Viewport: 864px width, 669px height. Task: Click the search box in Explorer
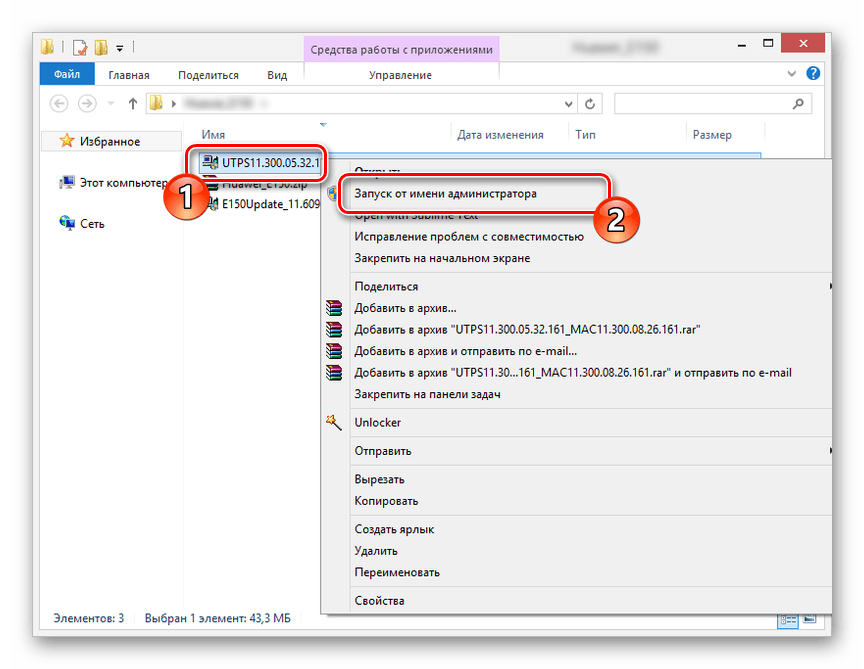click(712, 104)
